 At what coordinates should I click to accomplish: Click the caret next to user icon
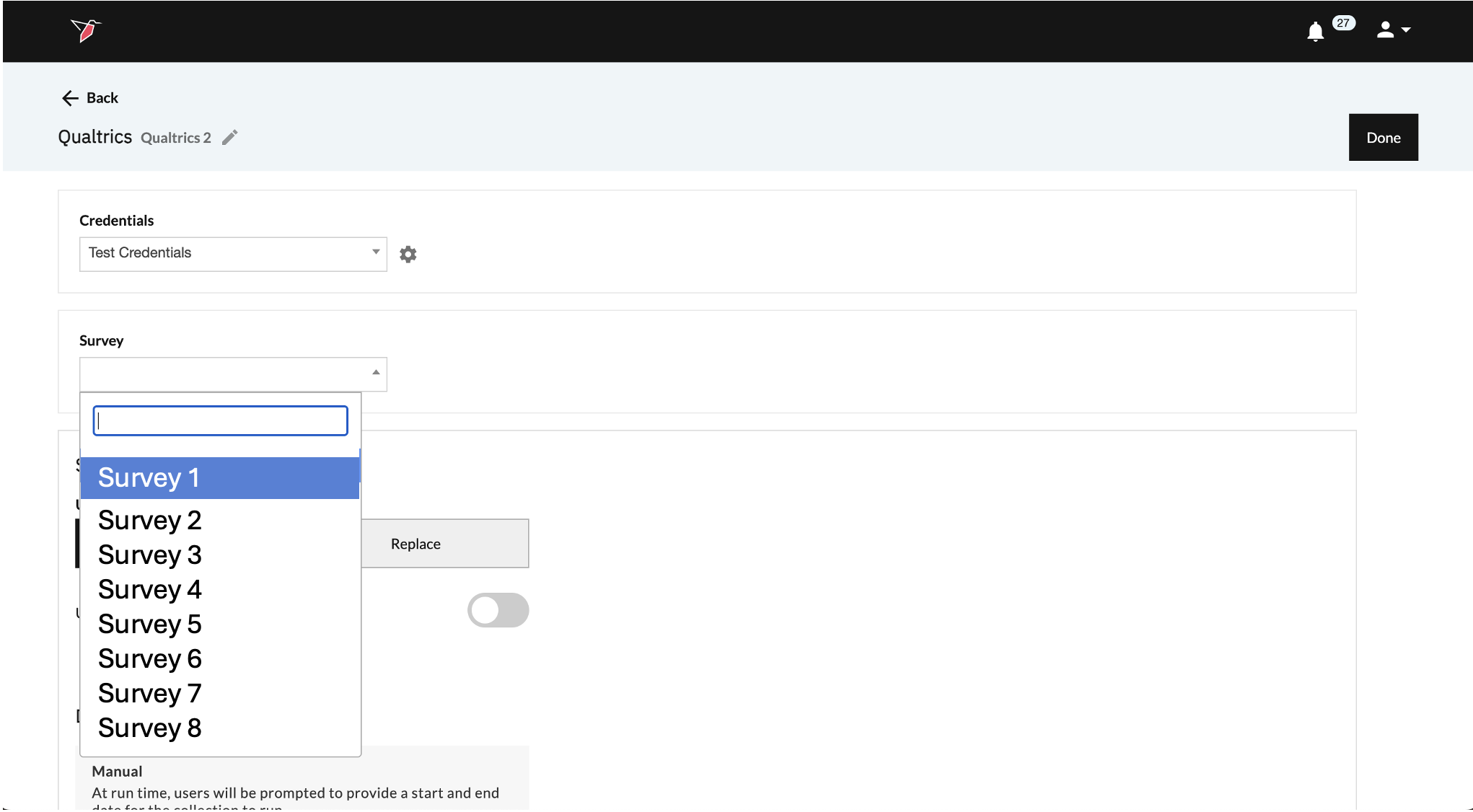pyautogui.click(x=1406, y=30)
